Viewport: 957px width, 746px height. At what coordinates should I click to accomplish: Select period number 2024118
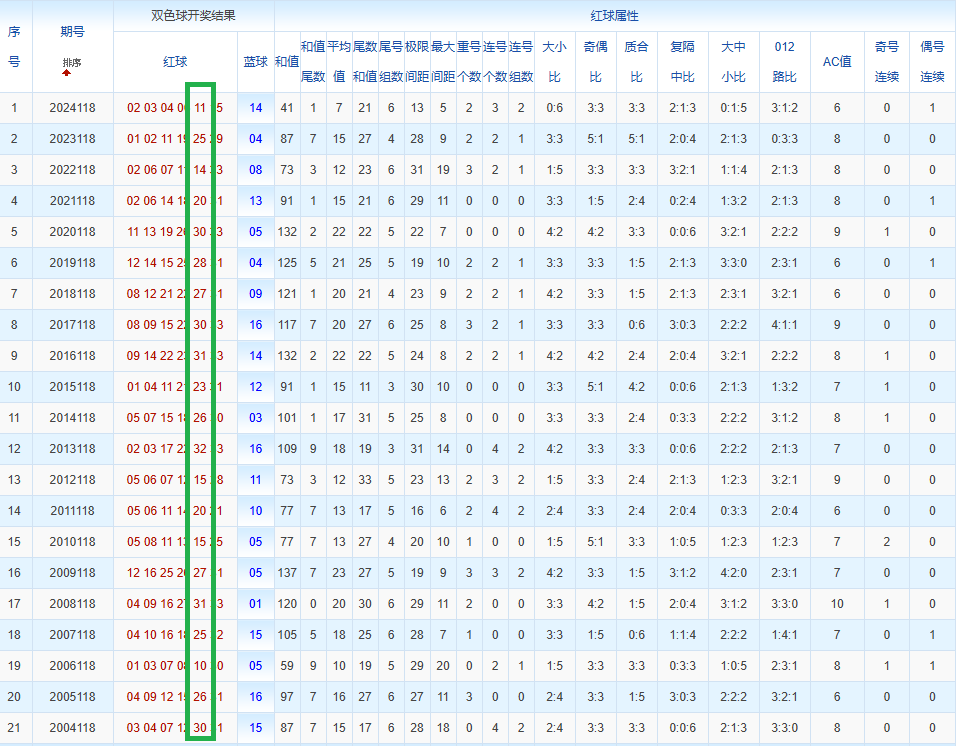73,108
